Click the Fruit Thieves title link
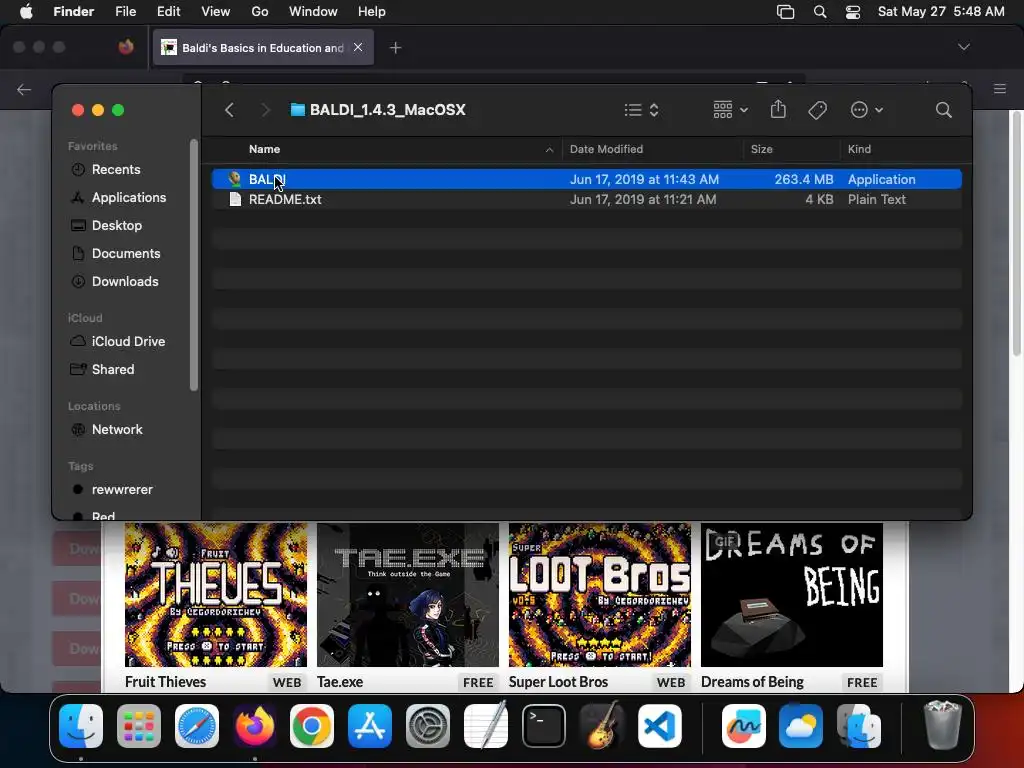This screenshot has height=768, width=1024. tap(165, 682)
